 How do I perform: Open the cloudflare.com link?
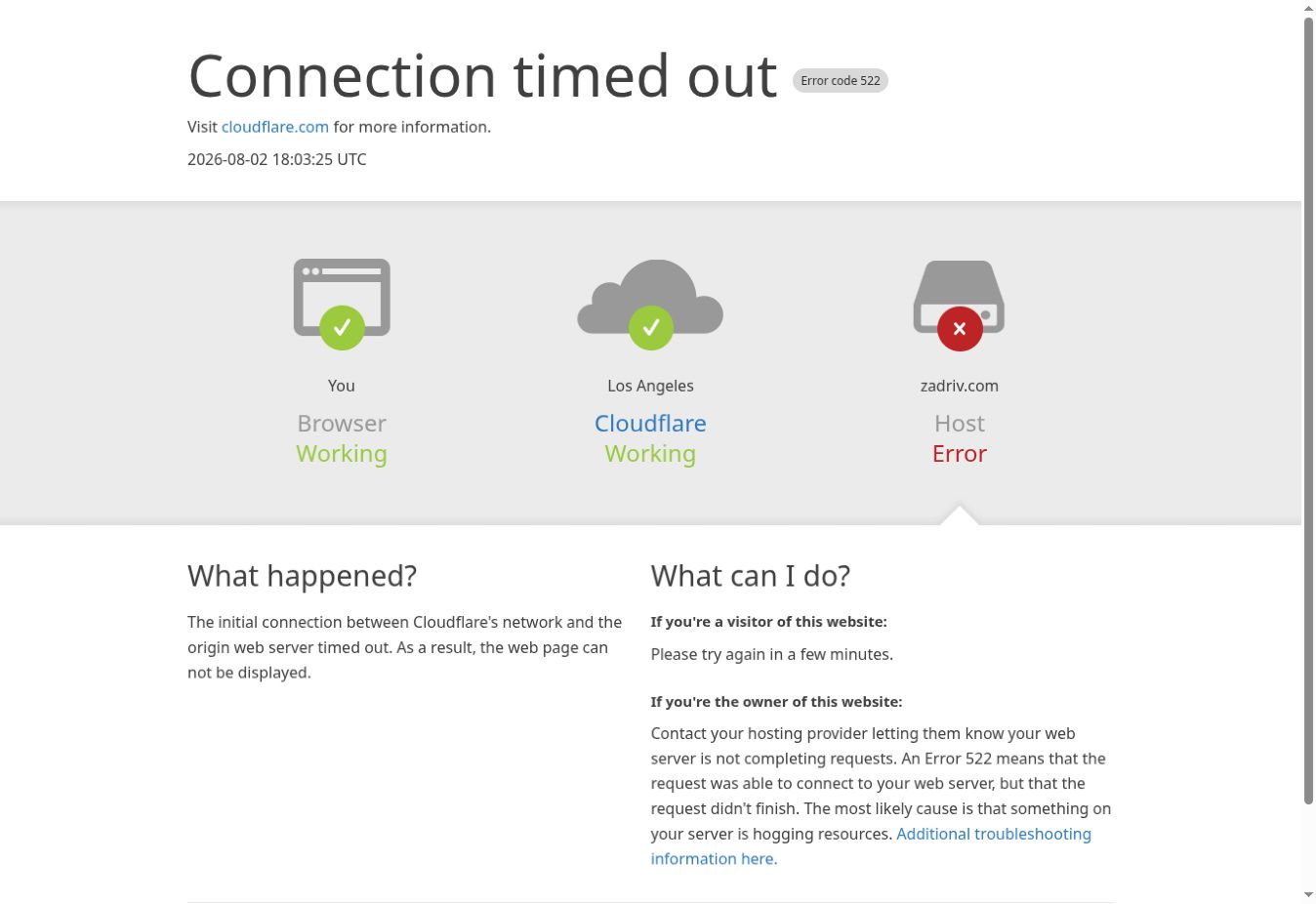click(x=275, y=127)
